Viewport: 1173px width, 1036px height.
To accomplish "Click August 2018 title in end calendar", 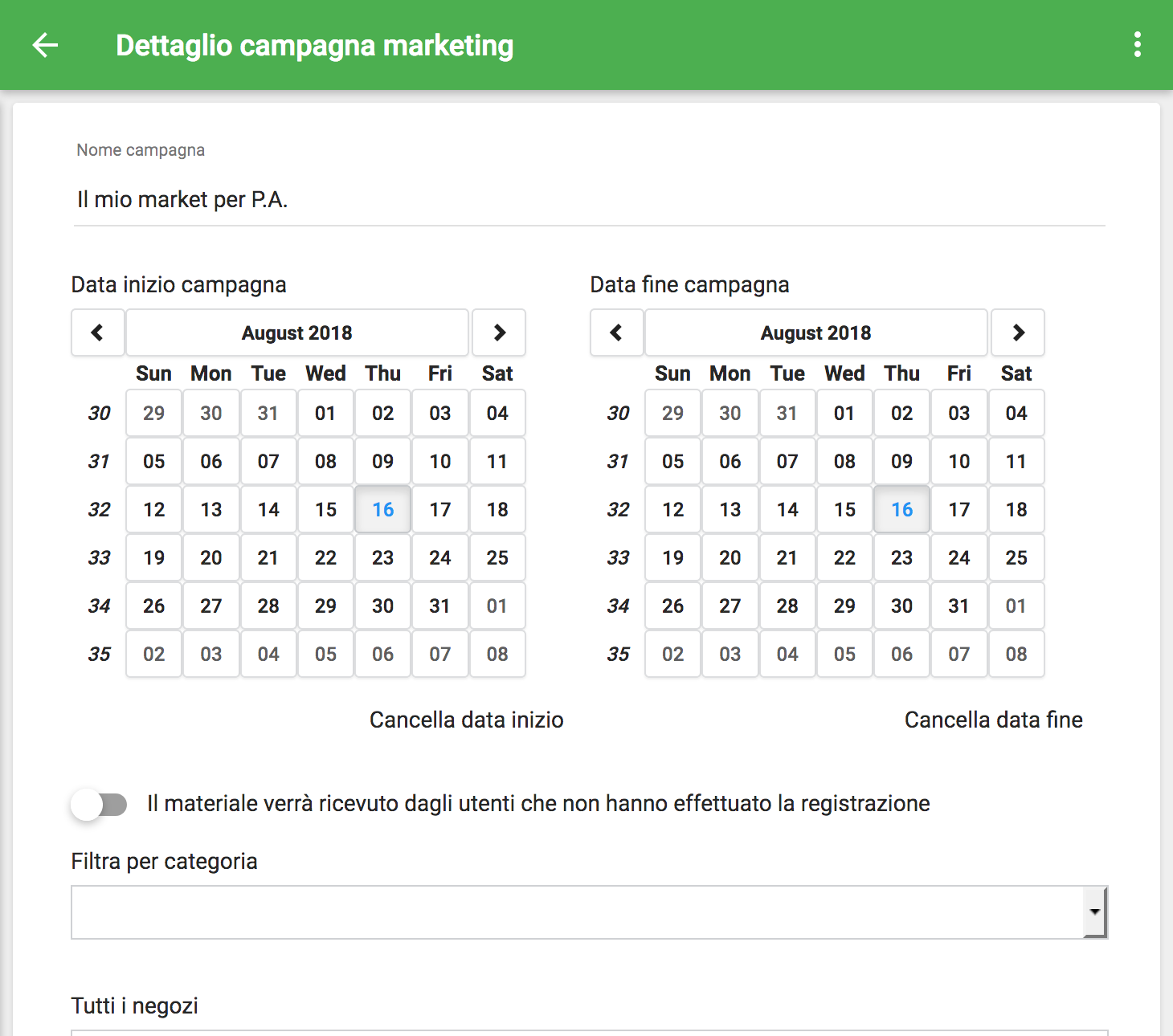I will click(815, 332).
